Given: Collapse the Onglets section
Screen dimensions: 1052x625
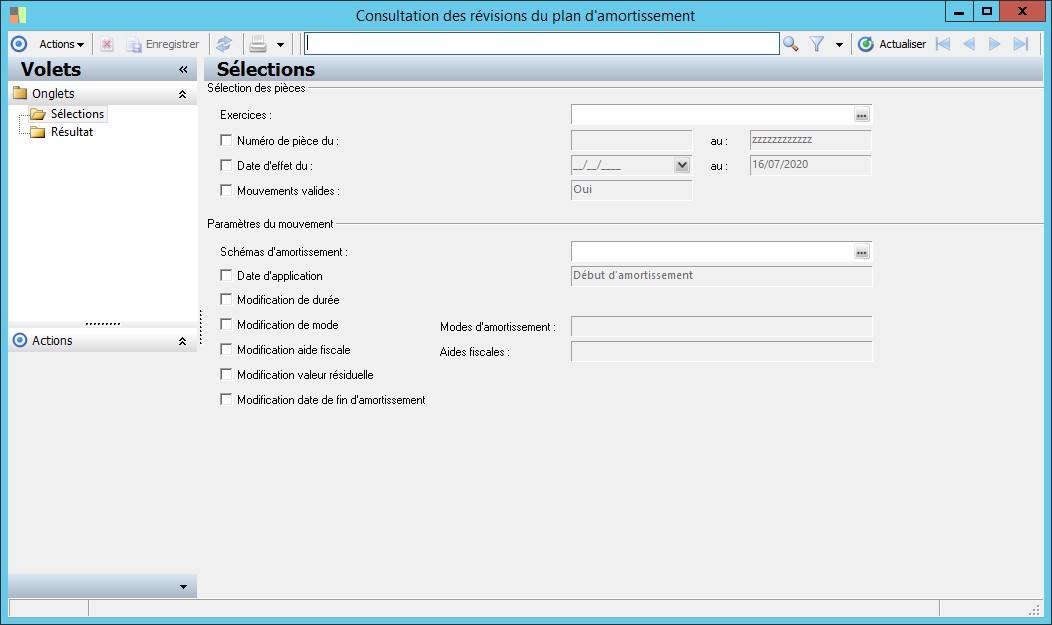Looking at the screenshot, I should 182,95.
